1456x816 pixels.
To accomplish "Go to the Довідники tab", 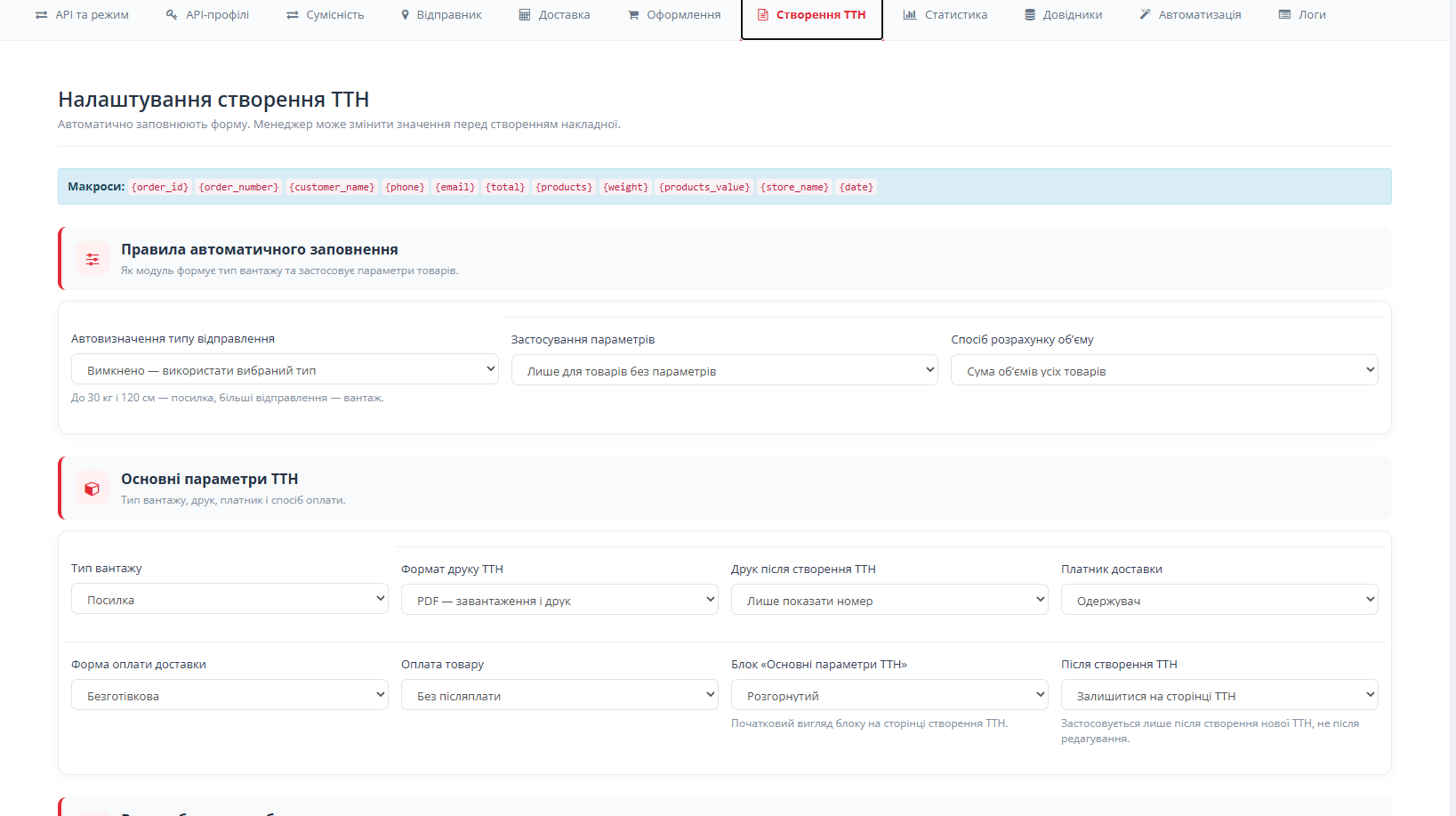I will click(1063, 15).
